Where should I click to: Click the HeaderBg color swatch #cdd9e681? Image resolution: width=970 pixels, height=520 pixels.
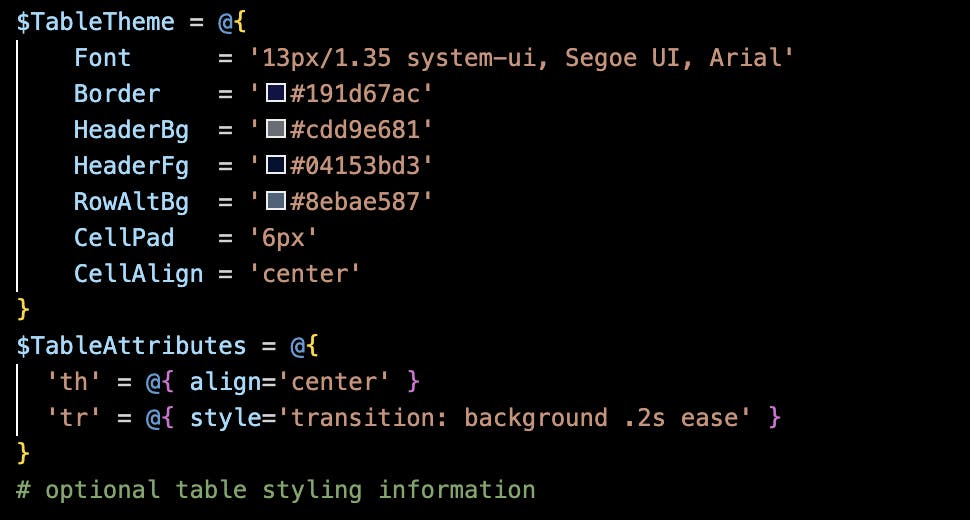pos(276,130)
